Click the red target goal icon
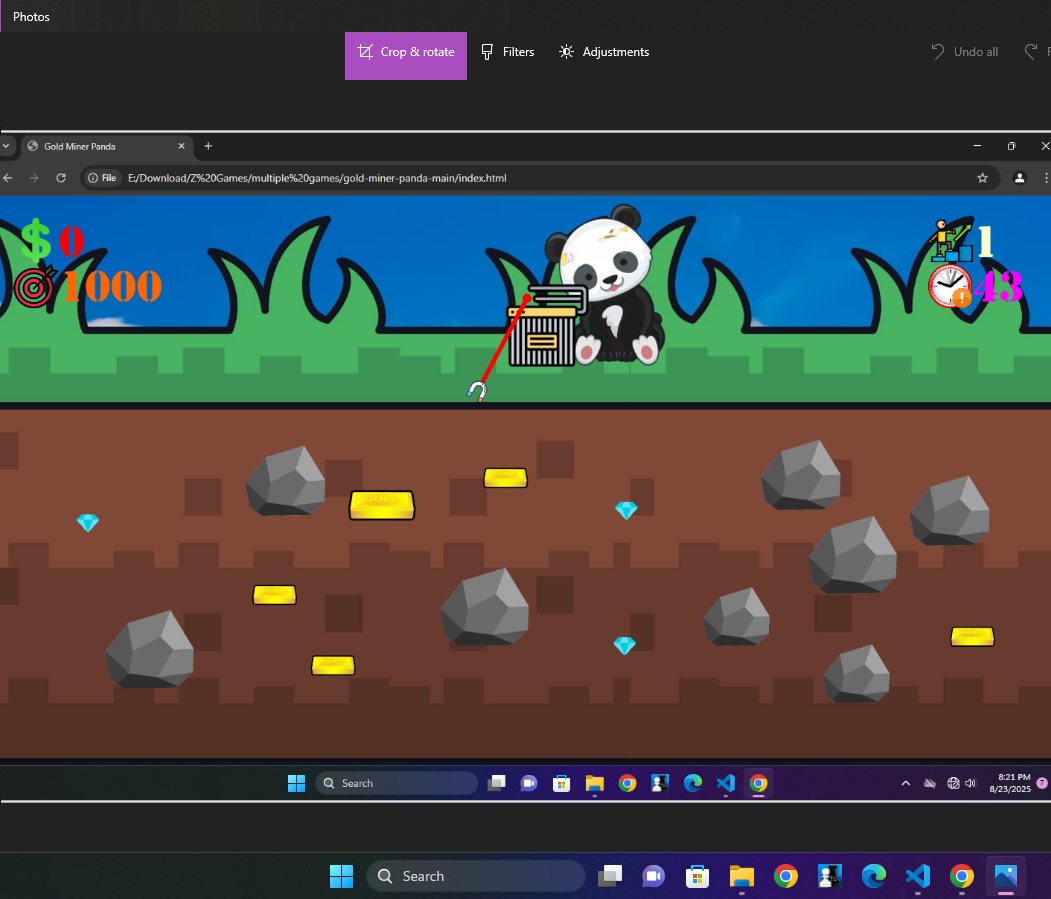 (x=35, y=286)
